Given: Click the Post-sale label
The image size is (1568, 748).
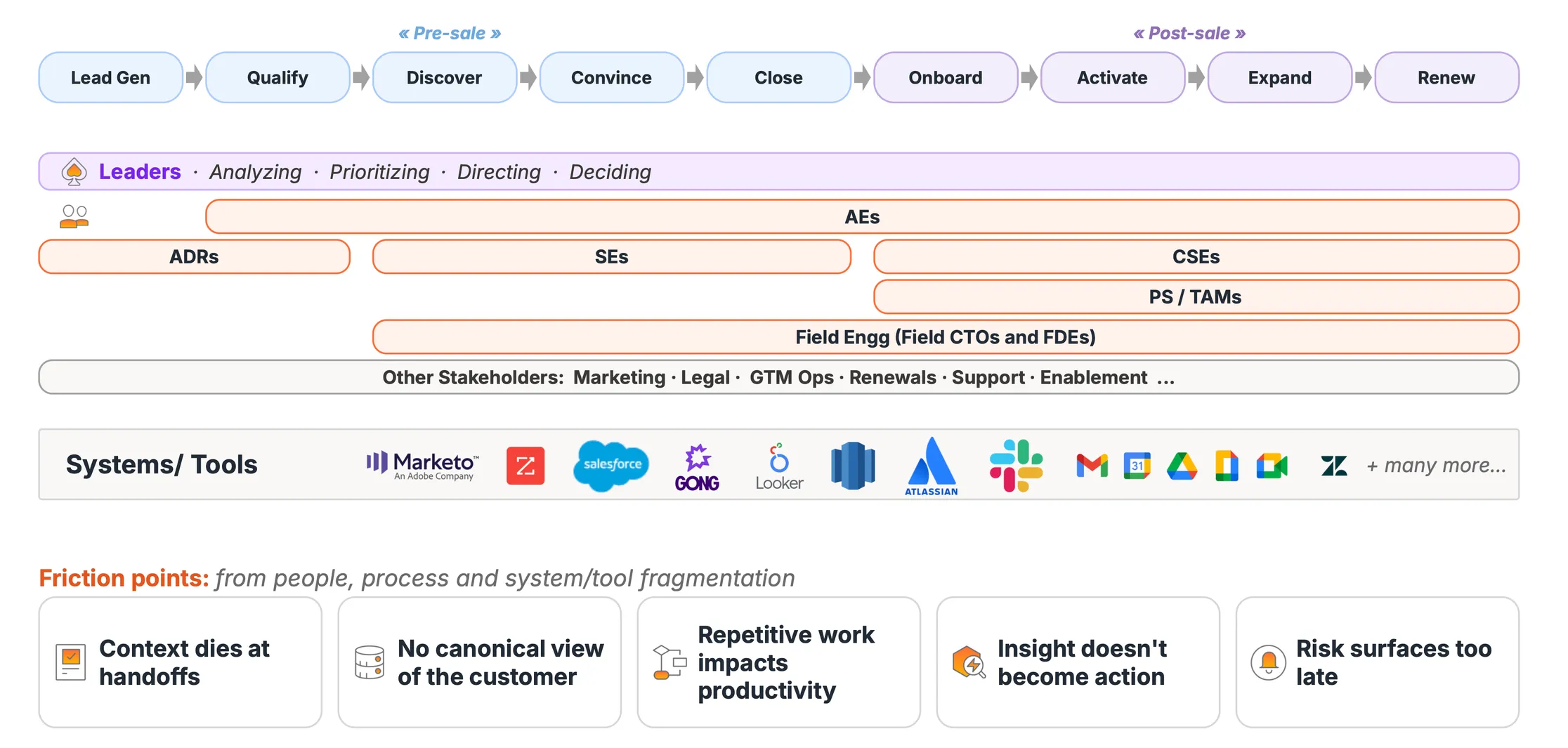Looking at the screenshot, I should point(1189,33).
